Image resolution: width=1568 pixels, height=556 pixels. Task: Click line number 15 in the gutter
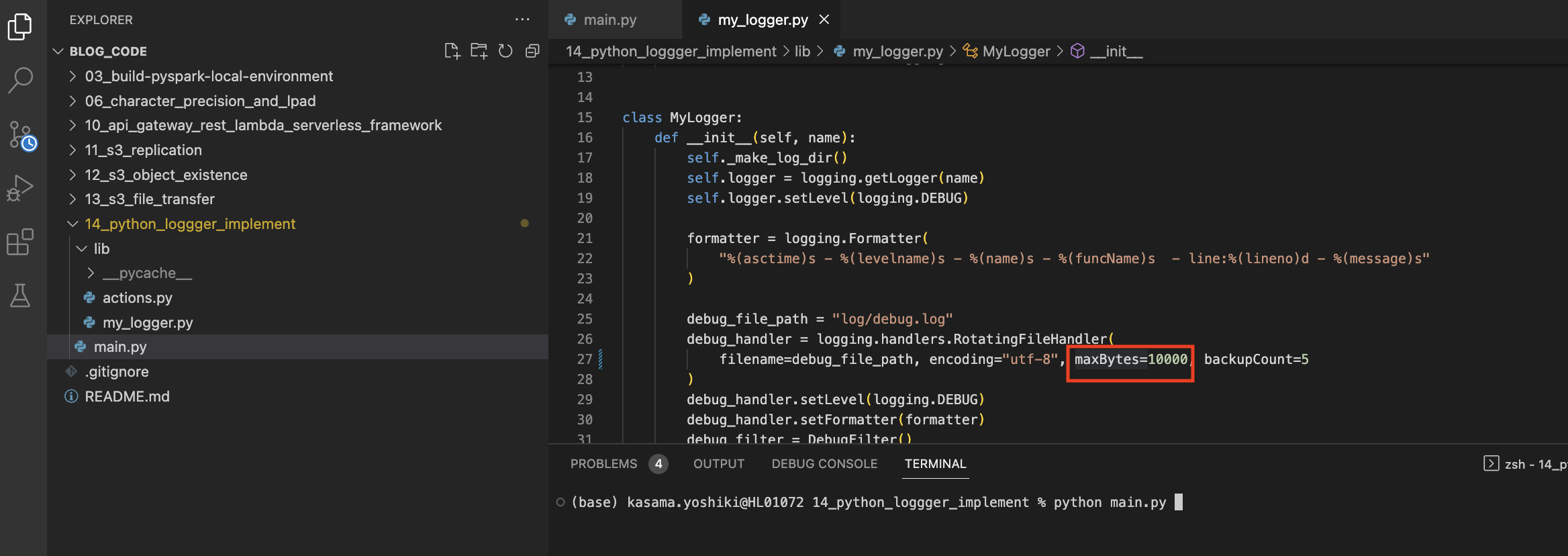coord(585,118)
